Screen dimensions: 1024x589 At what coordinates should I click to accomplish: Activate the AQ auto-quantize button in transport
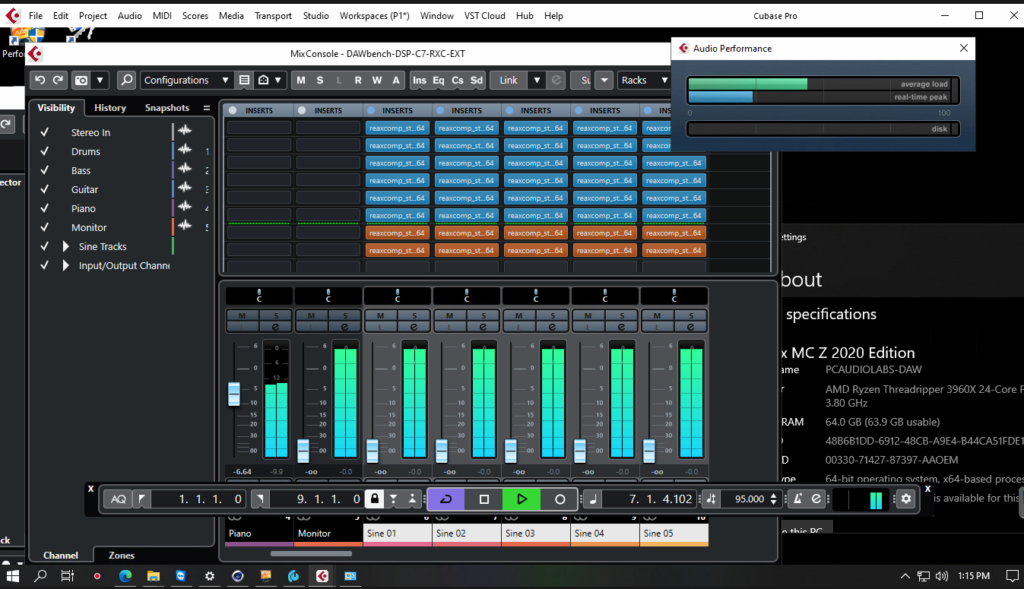point(118,499)
